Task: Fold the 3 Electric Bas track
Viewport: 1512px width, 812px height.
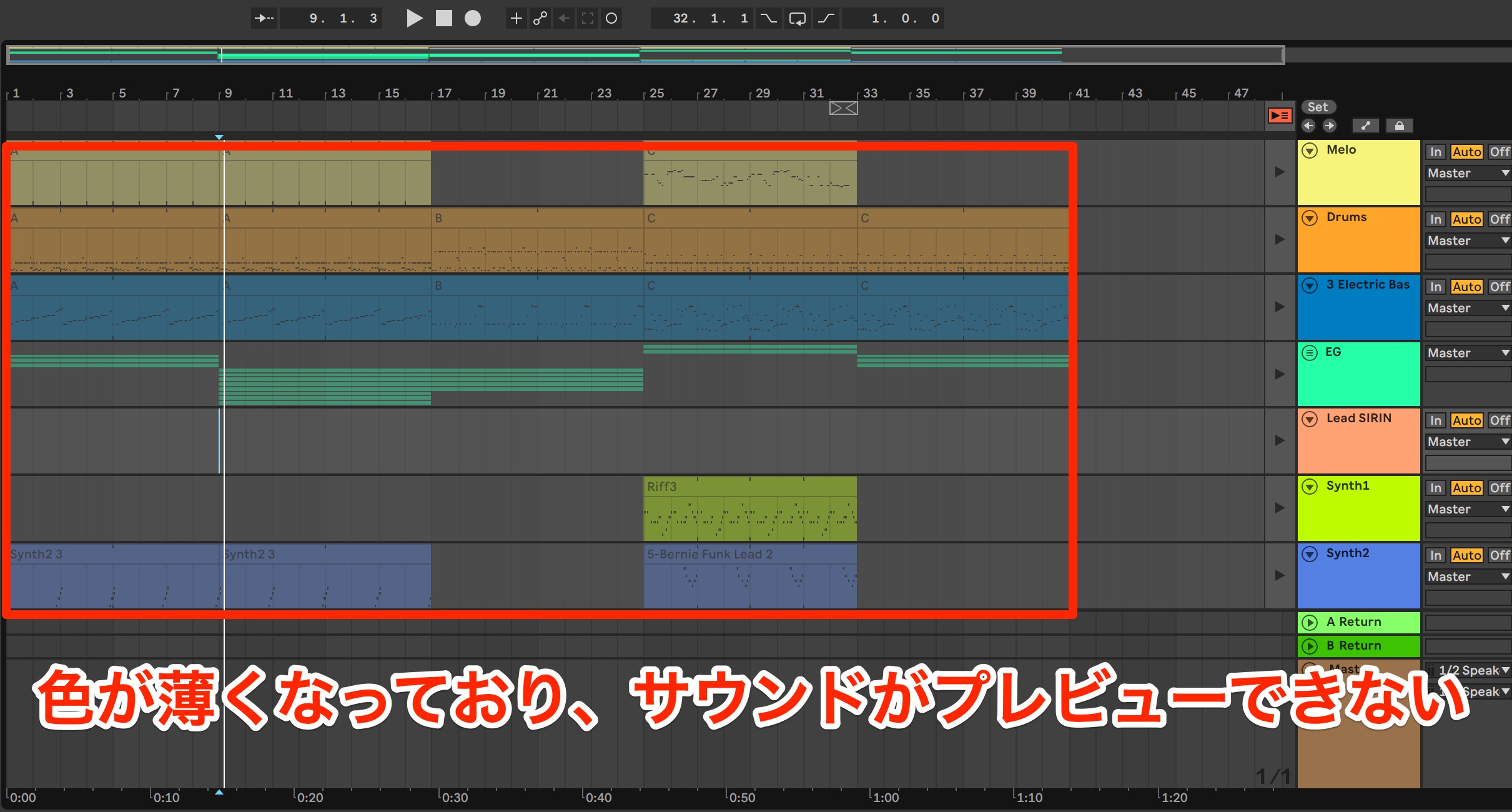Action: [1310, 285]
